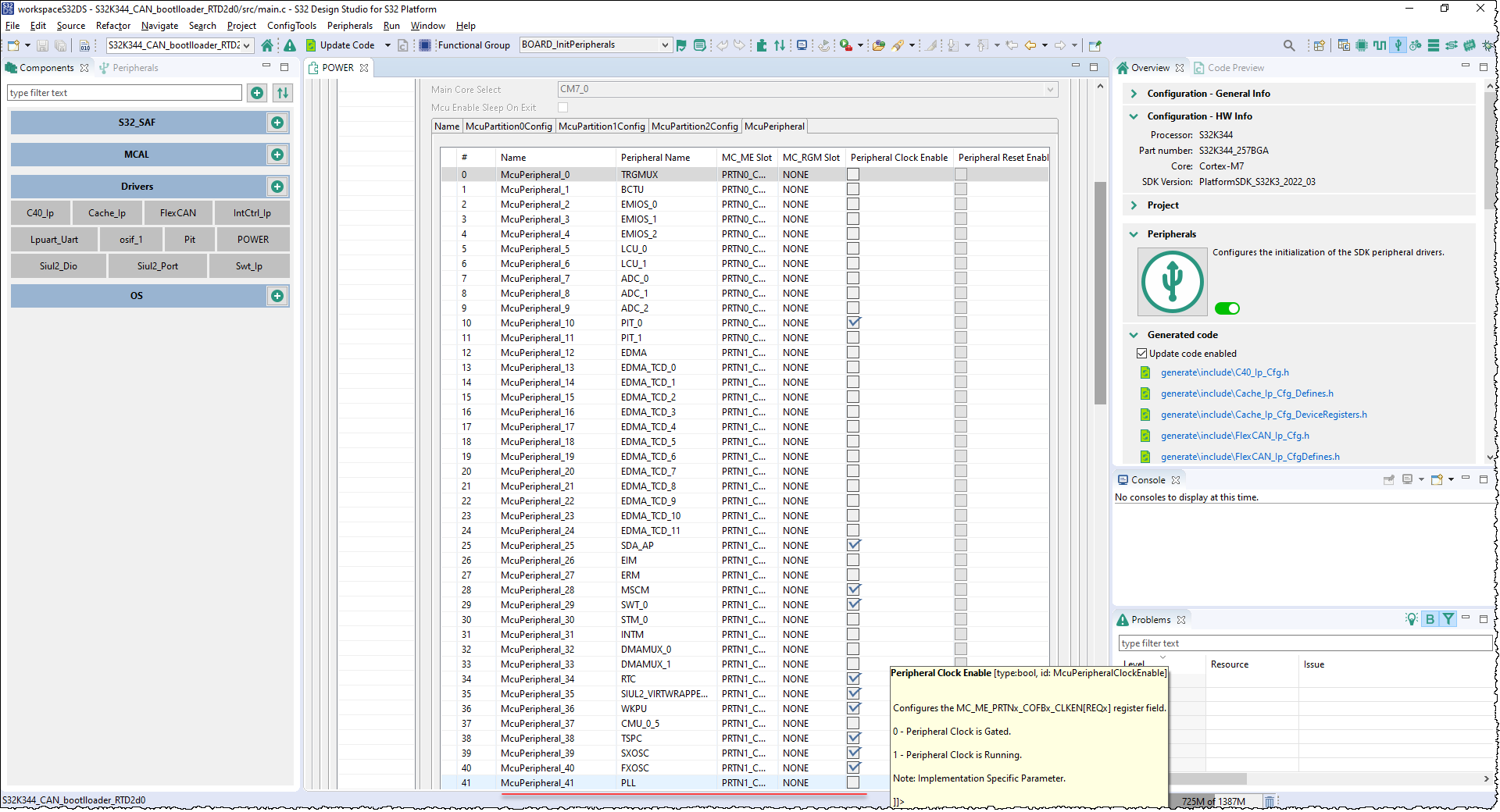Screen dimensions: 1500x812
Task: Click the search magnifier icon in toolbar
Action: (x=1289, y=45)
